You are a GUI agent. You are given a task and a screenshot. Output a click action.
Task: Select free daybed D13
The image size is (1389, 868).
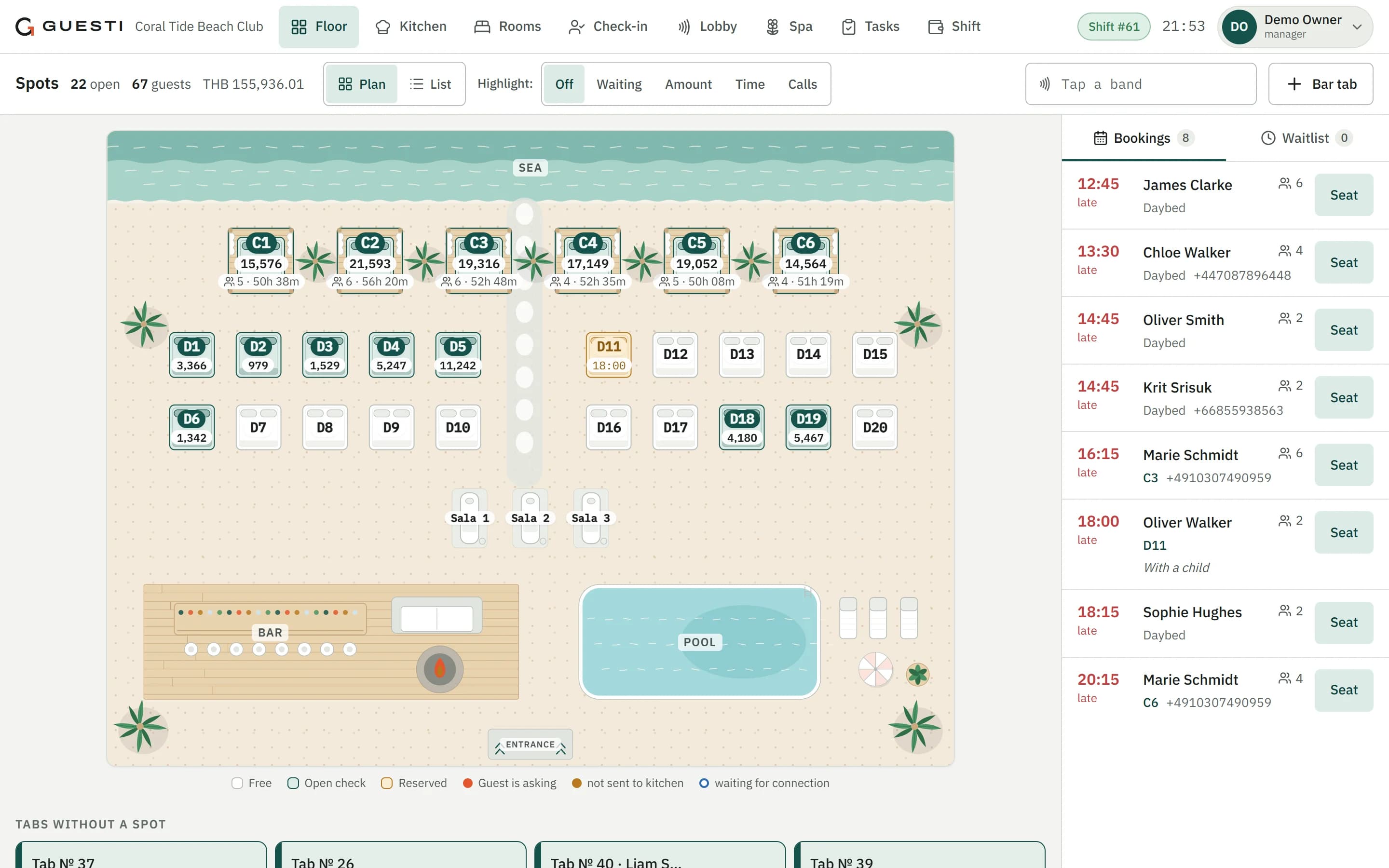(x=742, y=355)
